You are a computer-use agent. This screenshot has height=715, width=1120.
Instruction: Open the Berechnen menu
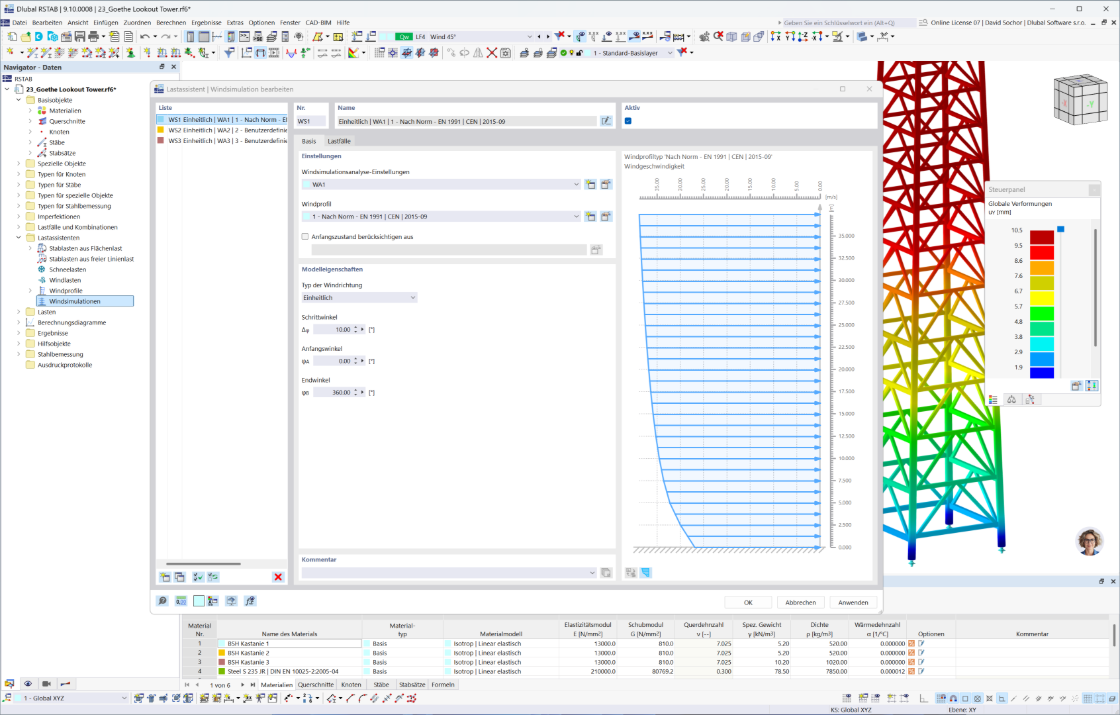tap(171, 22)
